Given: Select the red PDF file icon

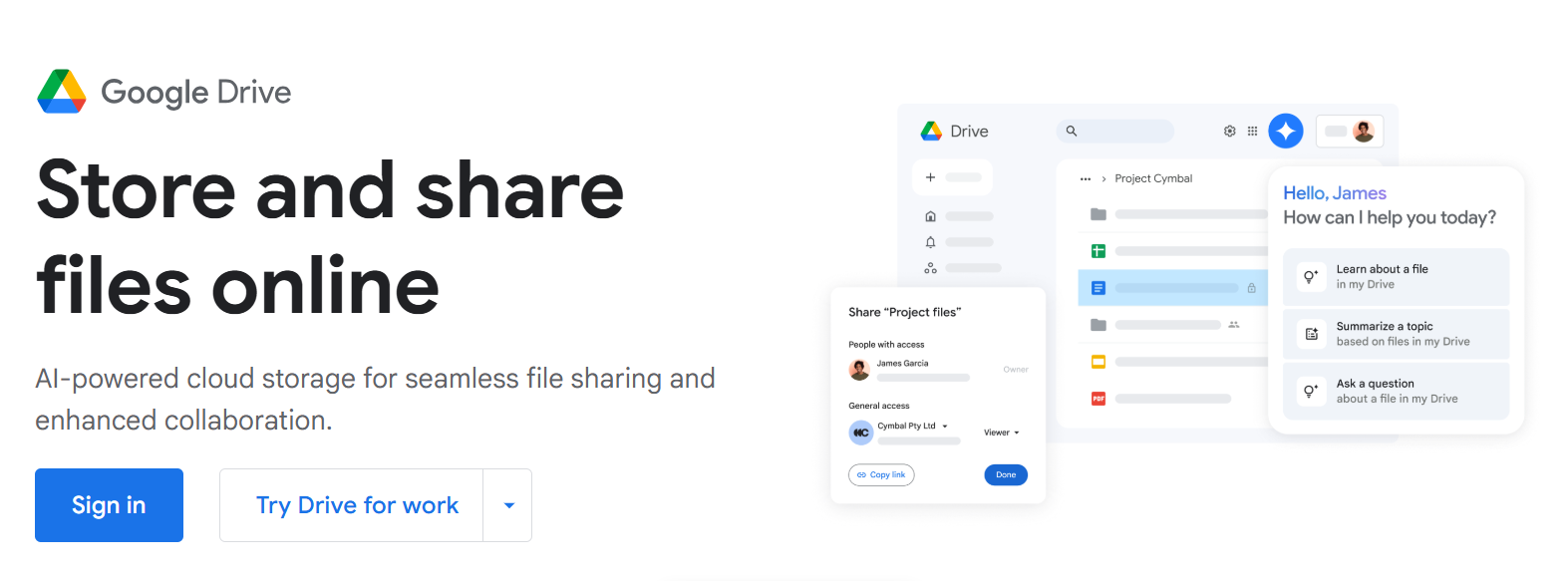Looking at the screenshot, I should click(1098, 399).
